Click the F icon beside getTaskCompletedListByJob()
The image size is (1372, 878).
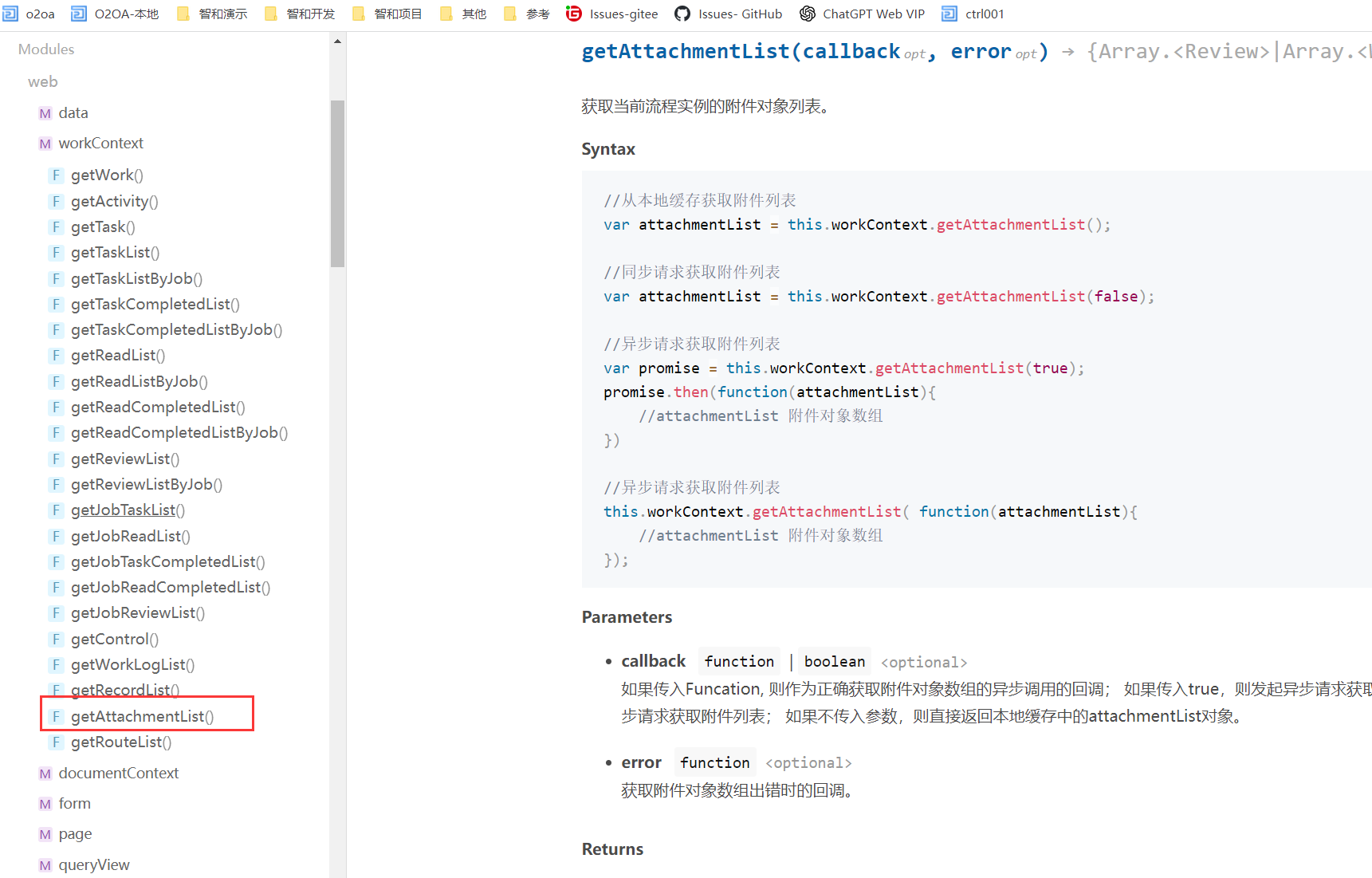(x=56, y=330)
